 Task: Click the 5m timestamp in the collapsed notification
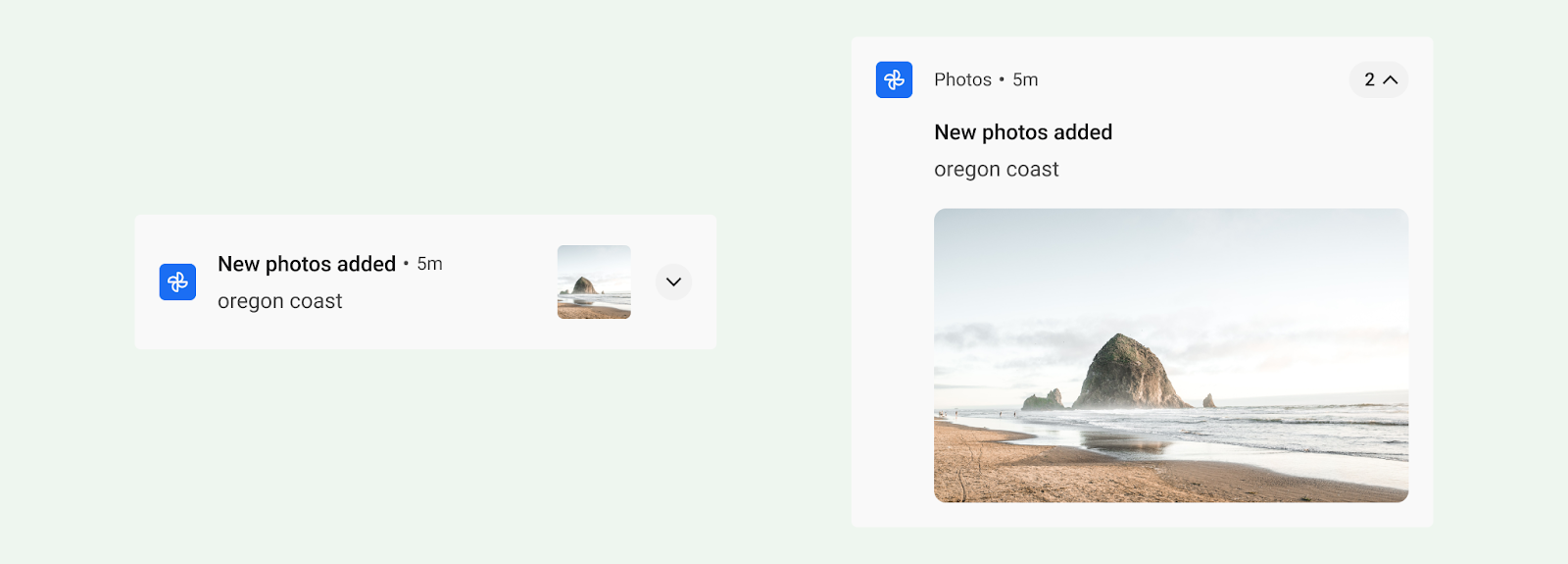[429, 264]
